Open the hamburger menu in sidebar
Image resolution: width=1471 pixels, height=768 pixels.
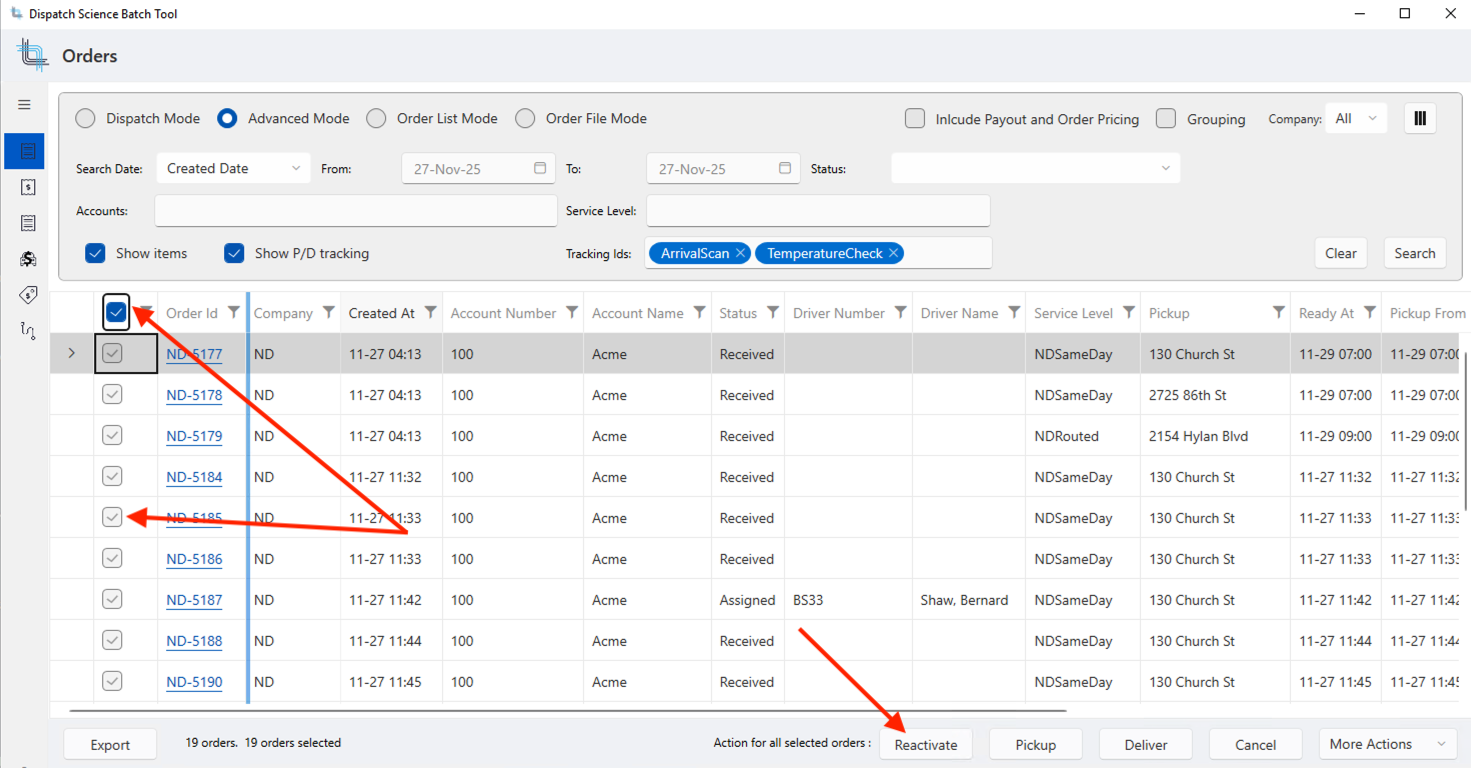(x=25, y=105)
